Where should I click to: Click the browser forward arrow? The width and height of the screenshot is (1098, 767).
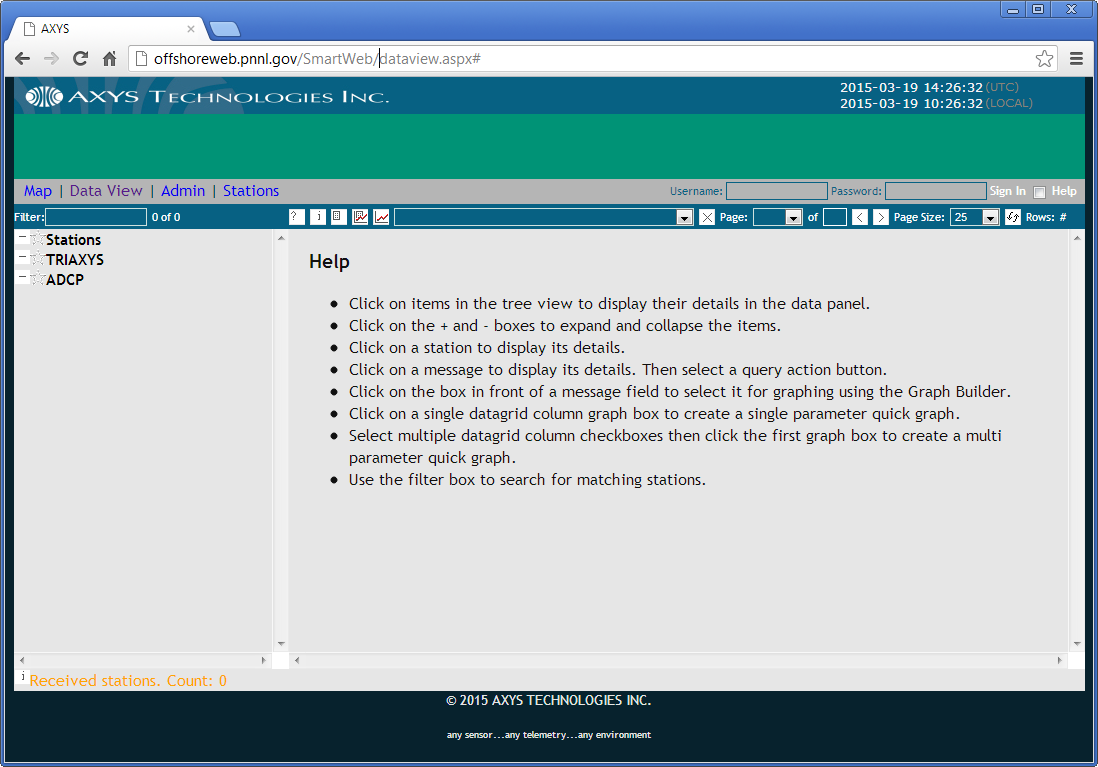pos(51,59)
